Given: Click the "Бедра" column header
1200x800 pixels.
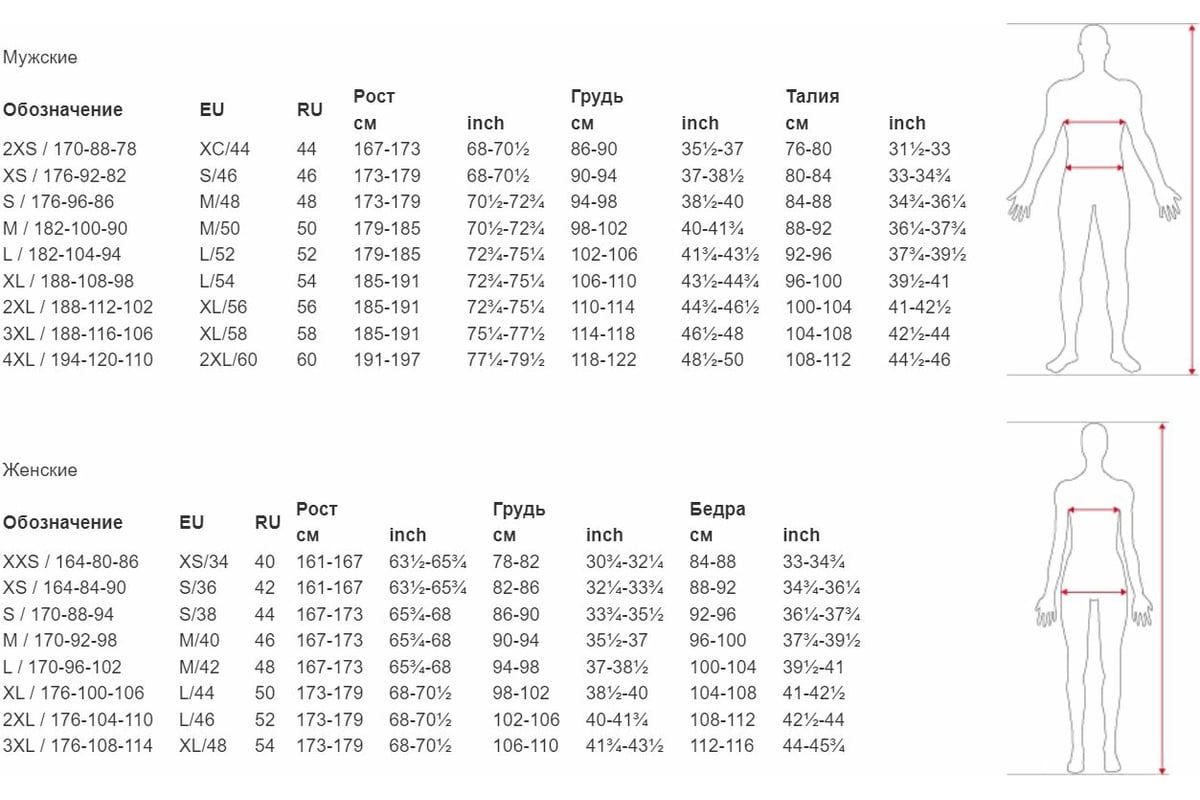Looking at the screenshot, I should pos(717,509).
